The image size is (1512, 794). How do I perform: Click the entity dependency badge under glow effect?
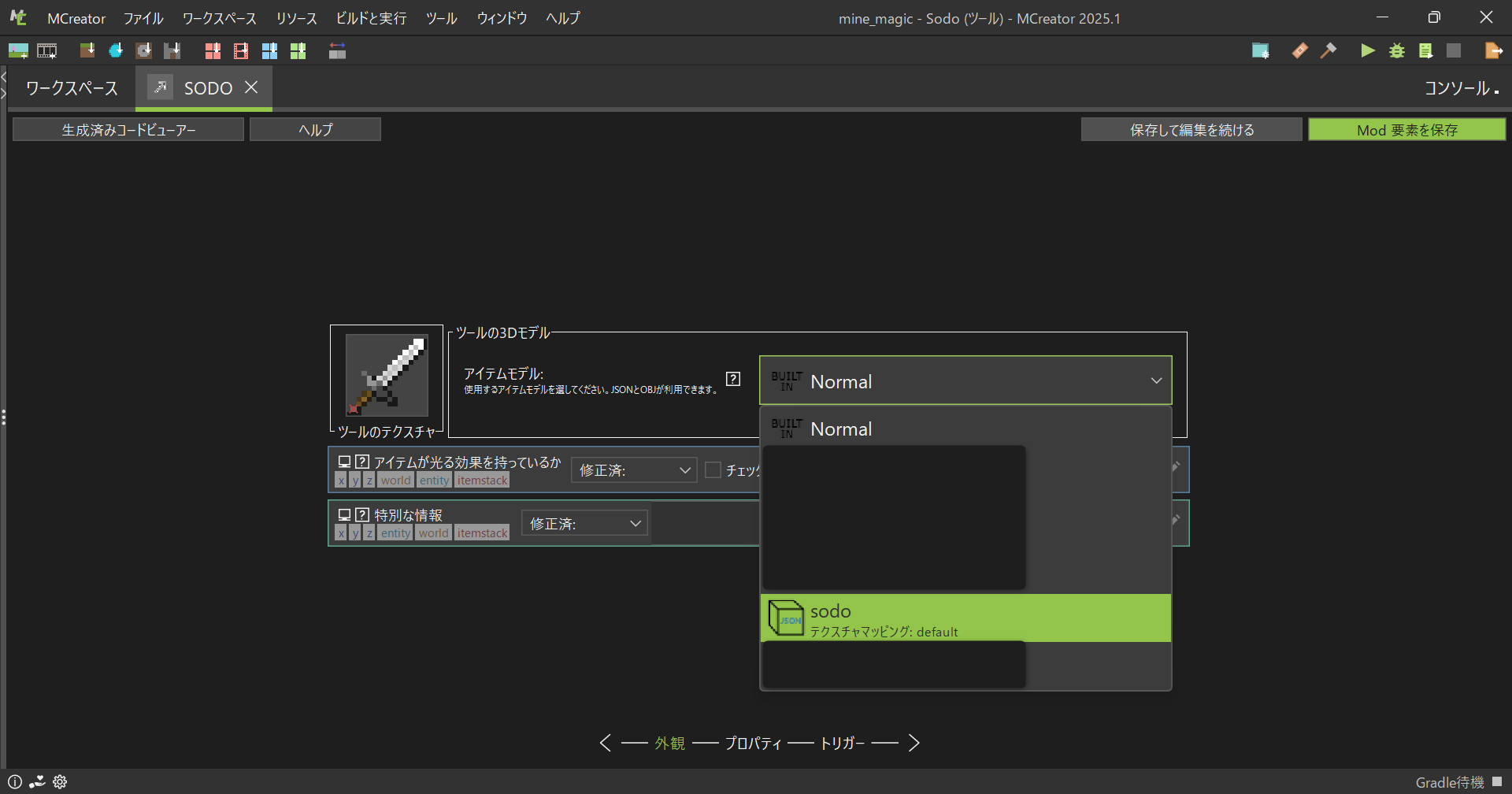pyautogui.click(x=434, y=480)
